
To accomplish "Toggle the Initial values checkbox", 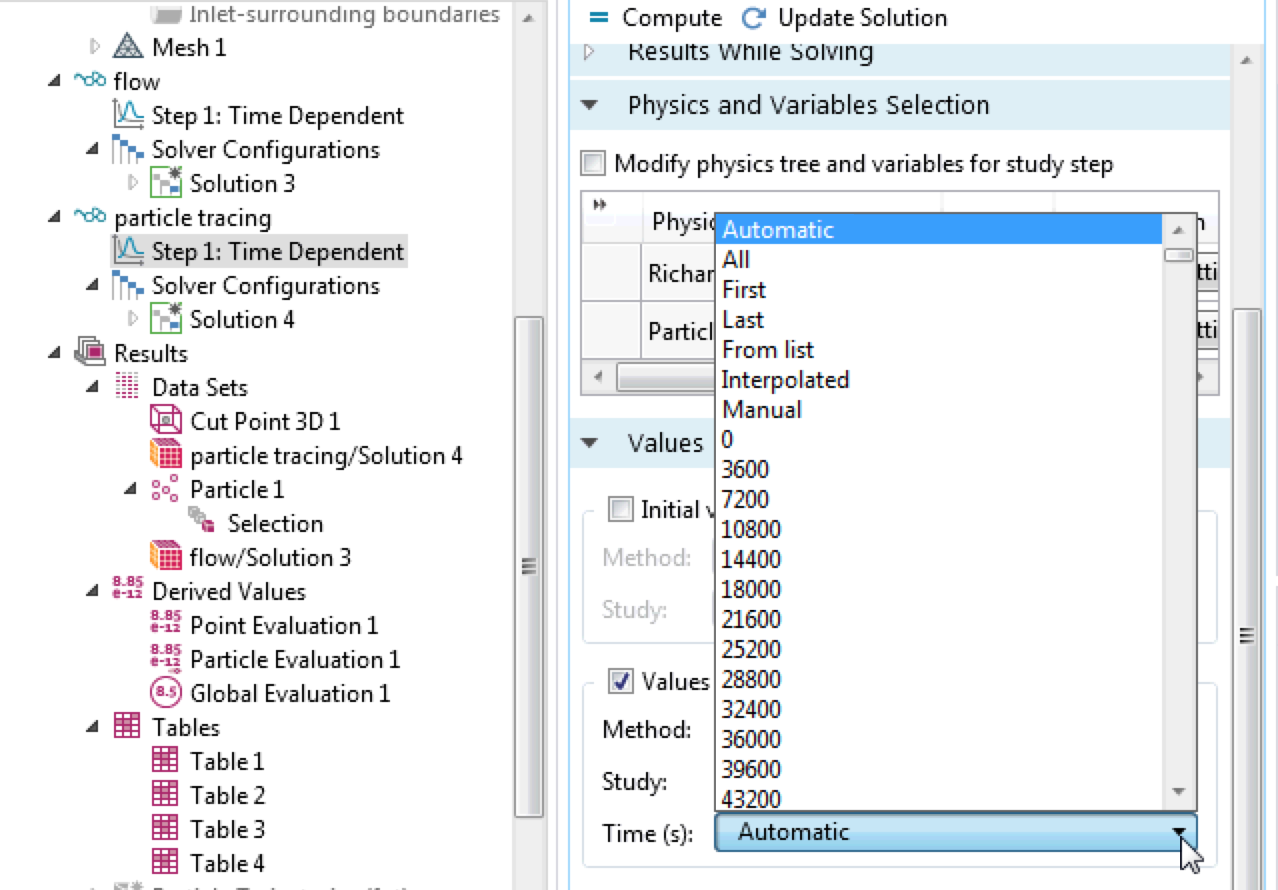I will tap(621, 509).
